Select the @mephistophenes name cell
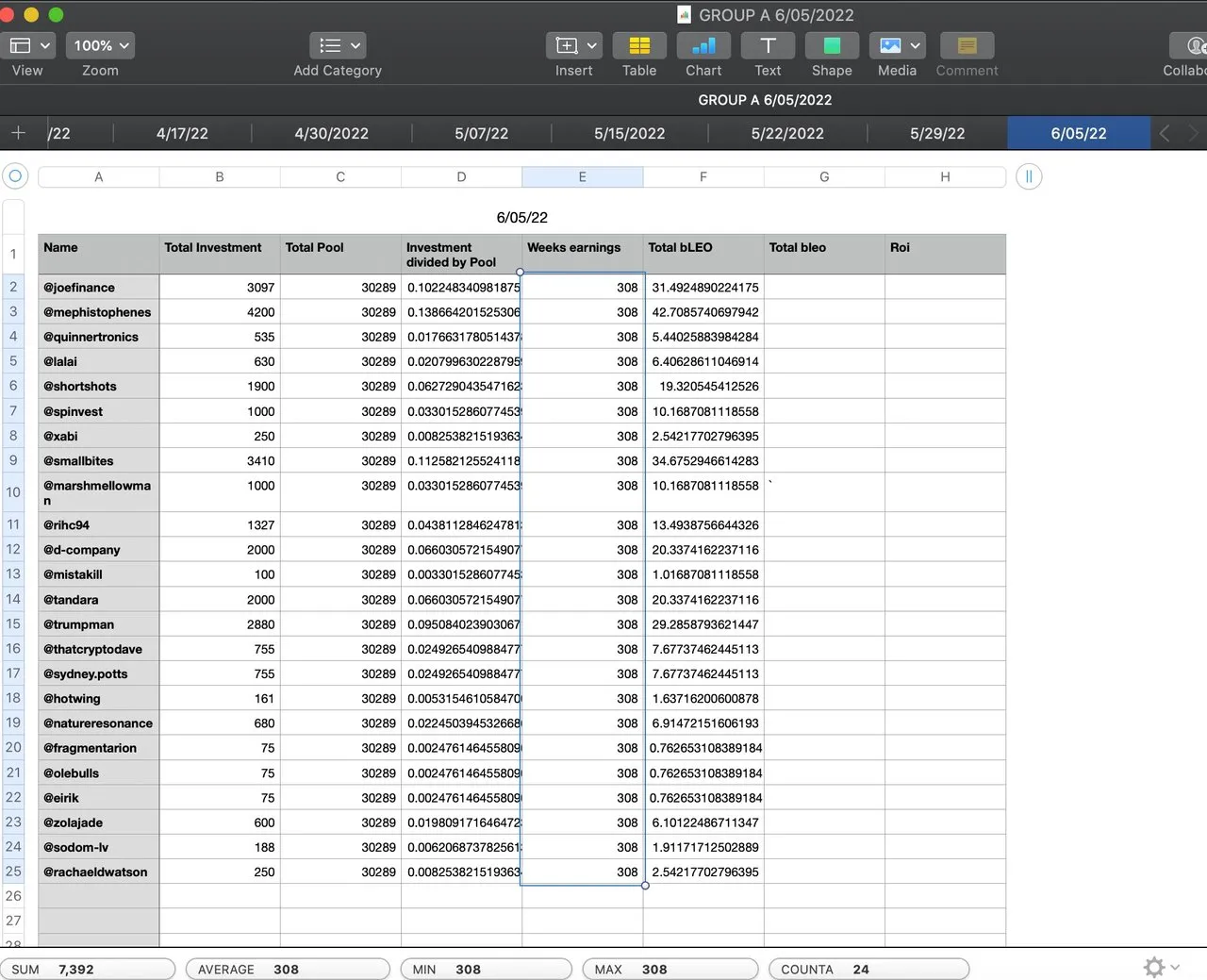 tap(98, 312)
